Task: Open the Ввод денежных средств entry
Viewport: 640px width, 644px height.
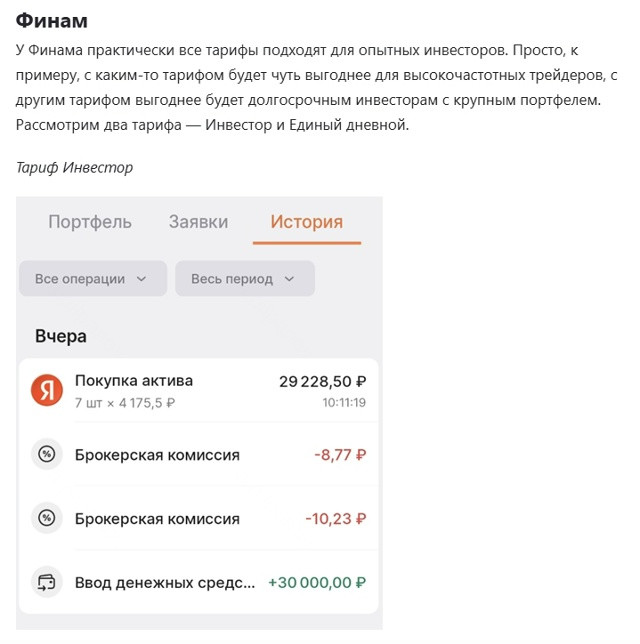Action: click(198, 582)
